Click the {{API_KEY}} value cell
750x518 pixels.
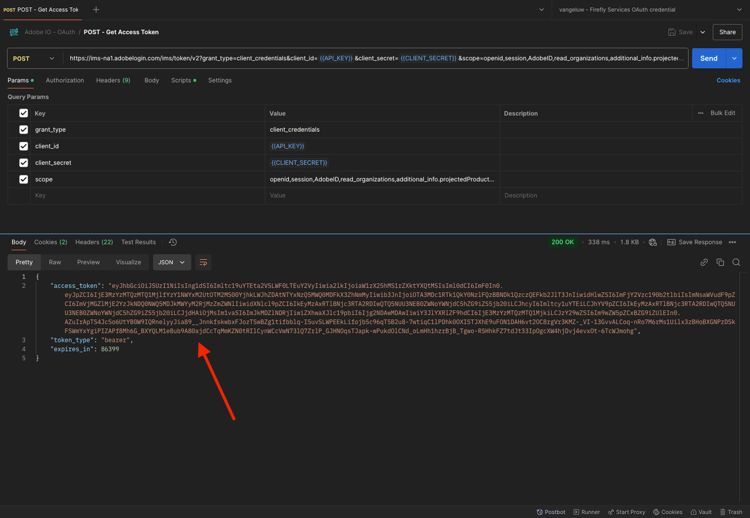click(x=382, y=146)
